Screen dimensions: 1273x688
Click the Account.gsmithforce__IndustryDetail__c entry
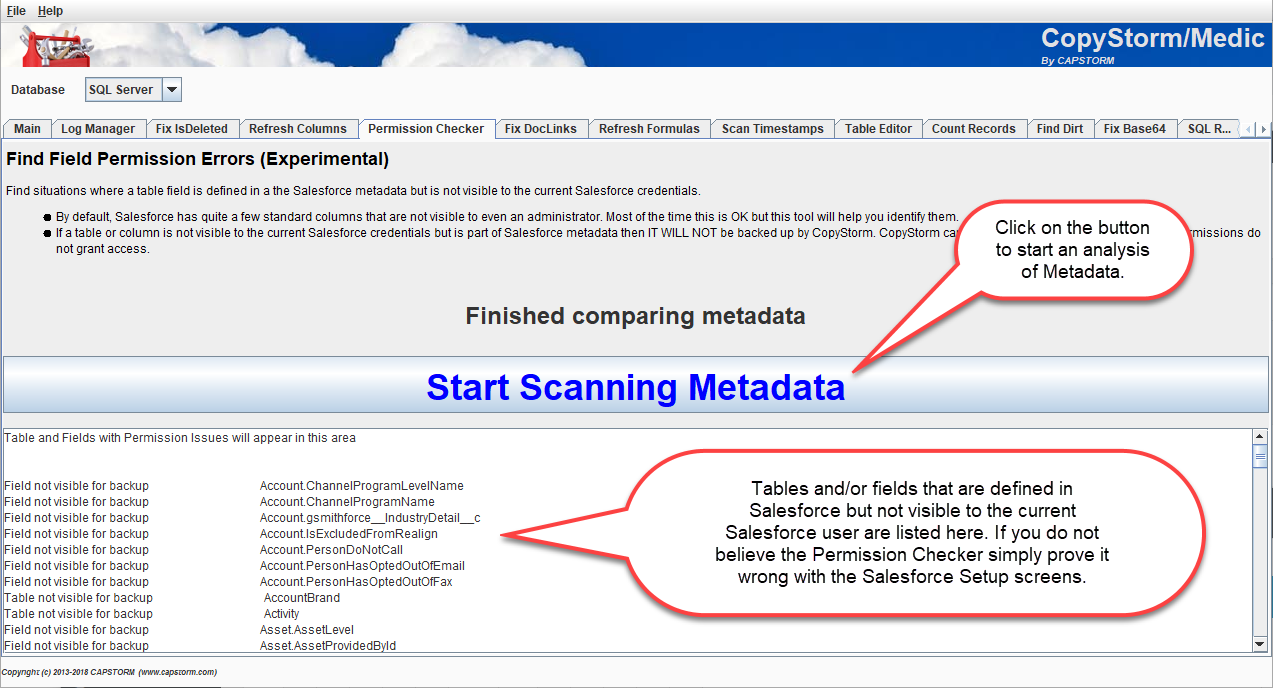370,518
